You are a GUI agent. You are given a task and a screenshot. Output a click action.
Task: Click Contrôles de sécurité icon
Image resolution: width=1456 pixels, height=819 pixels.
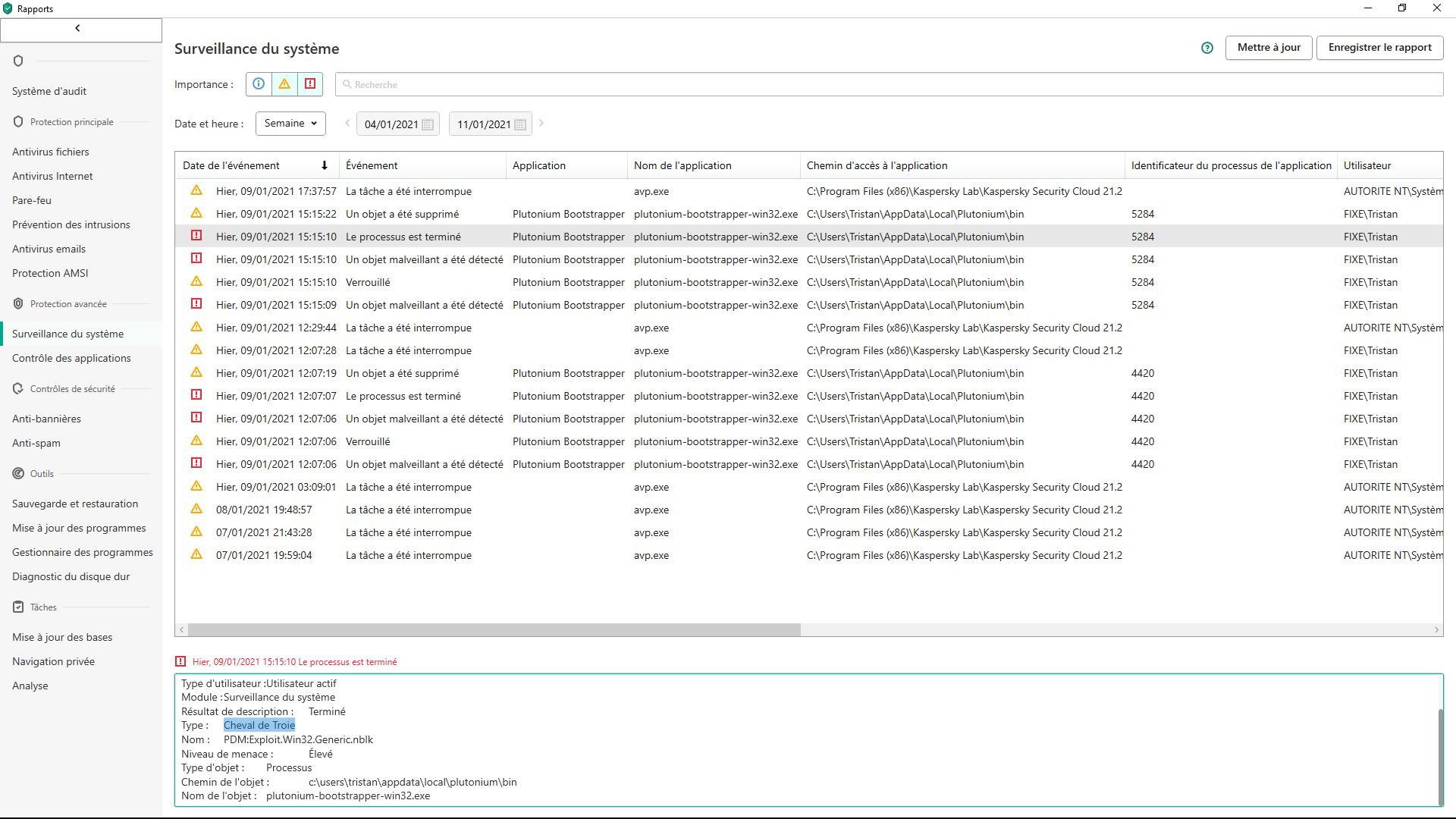18,388
